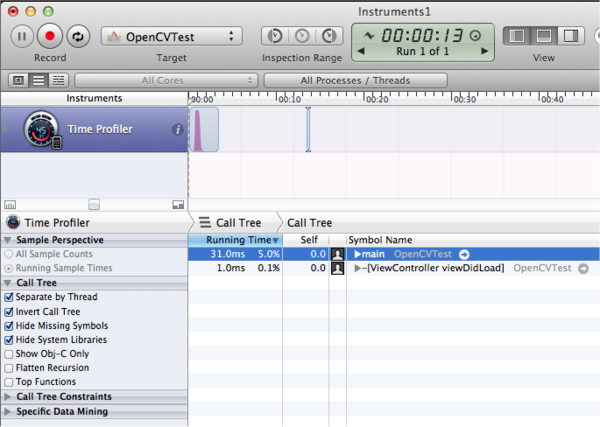This screenshot has height=427, width=600.
Task: Open the OpenCVTest target dropdown
Action: (171, 36)
